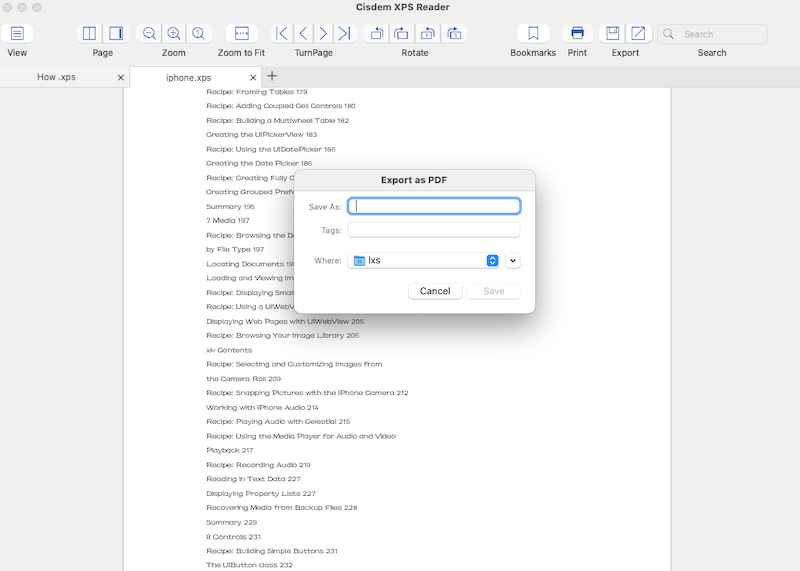Focus the toolbar Search field

[712, 34]
